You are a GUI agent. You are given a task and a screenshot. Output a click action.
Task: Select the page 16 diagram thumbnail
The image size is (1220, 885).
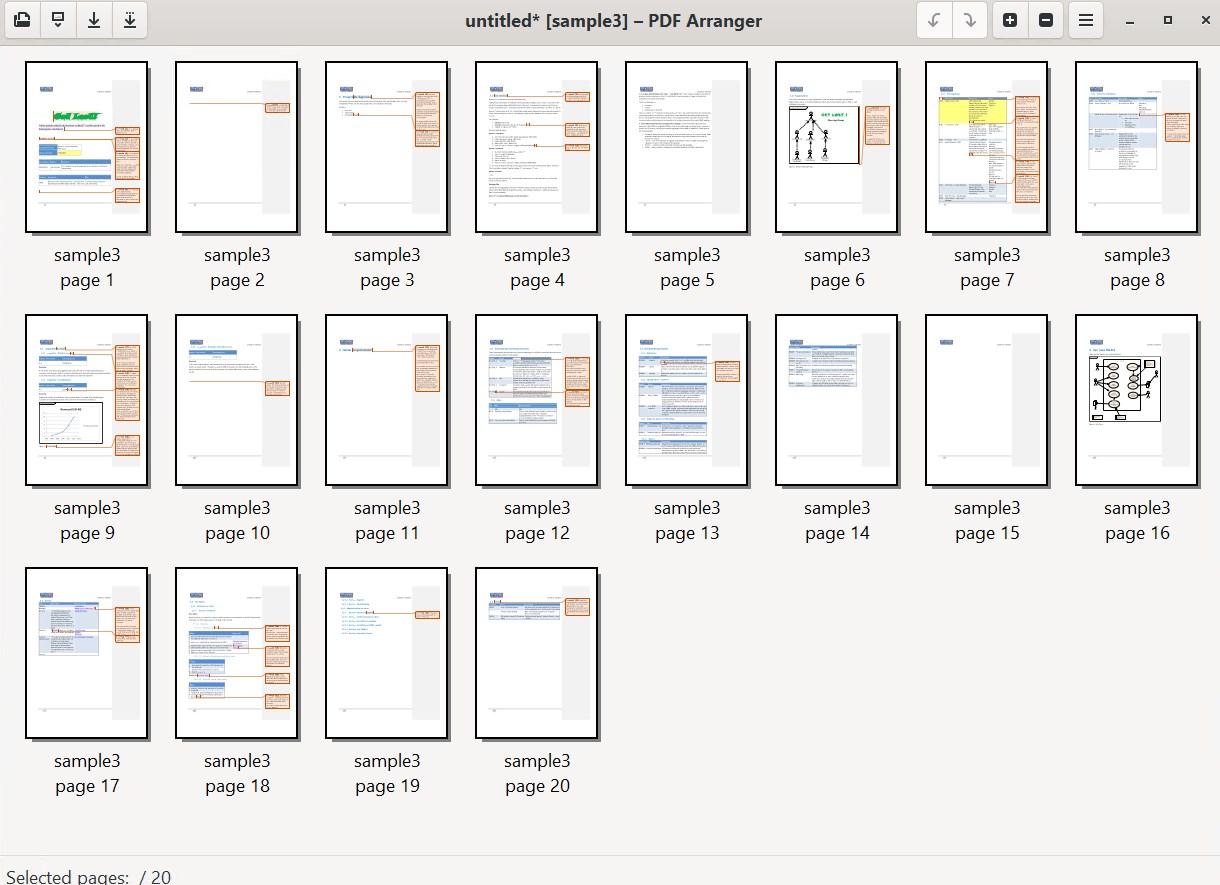(1137, 400)
